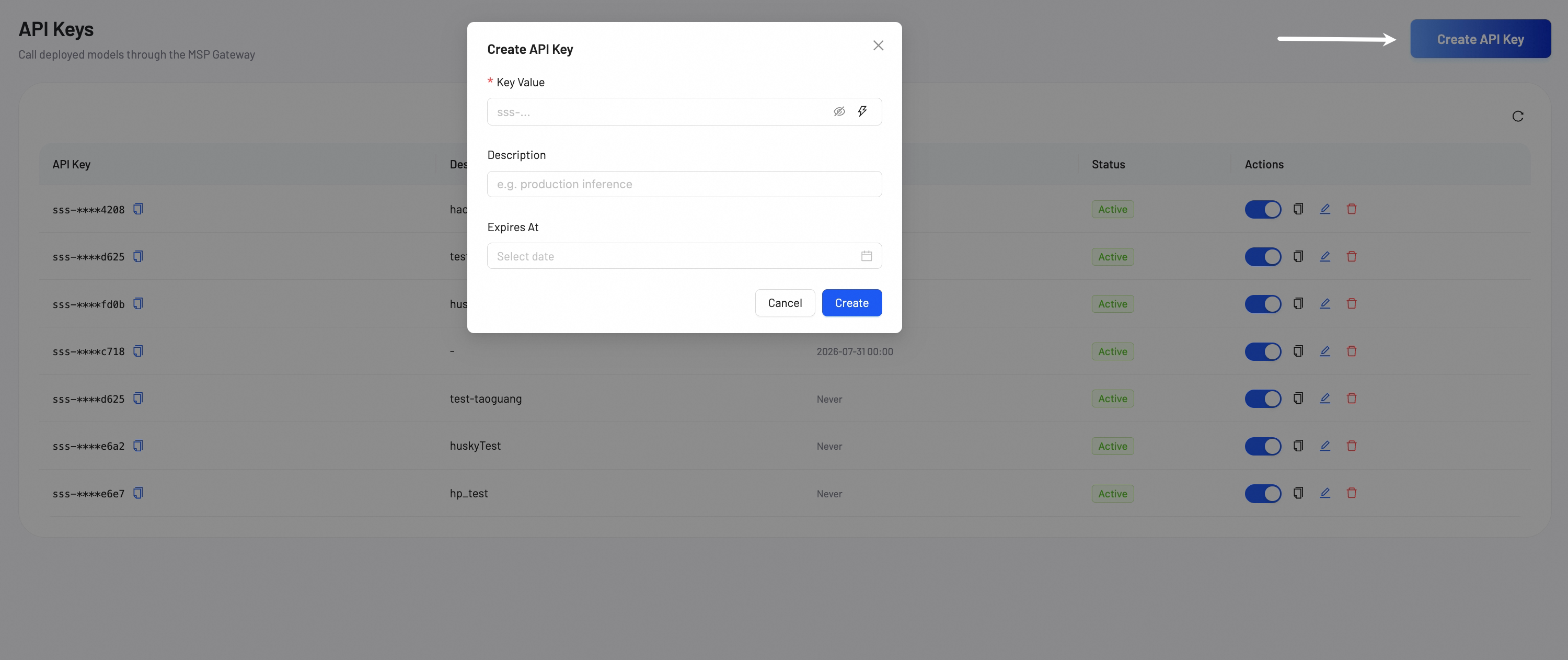Toggle key value visibility eye icon
1568x660 pixels.
click(x=839, y=111)
